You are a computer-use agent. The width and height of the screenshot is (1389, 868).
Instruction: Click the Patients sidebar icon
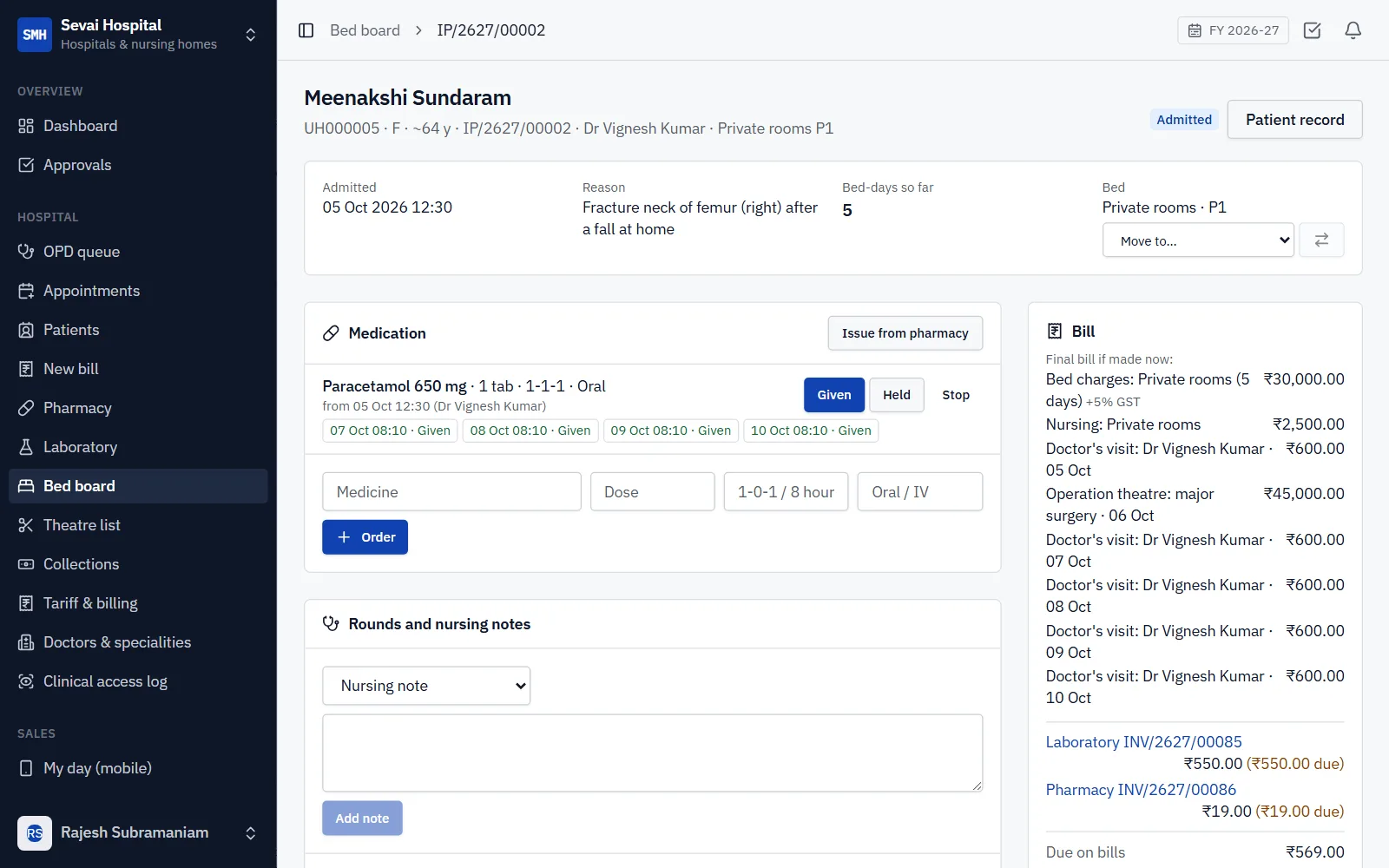[26, 330]
